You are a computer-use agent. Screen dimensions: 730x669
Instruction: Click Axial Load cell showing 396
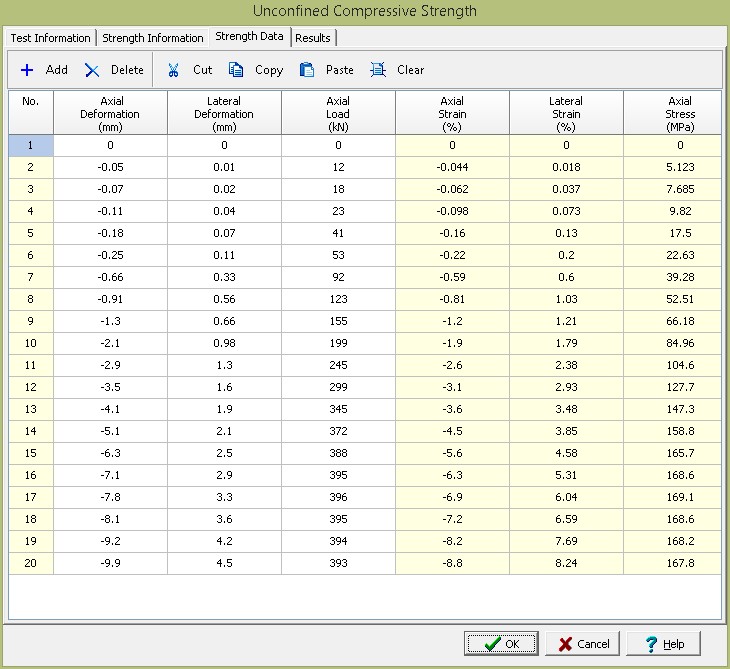(x=338, y=497)
